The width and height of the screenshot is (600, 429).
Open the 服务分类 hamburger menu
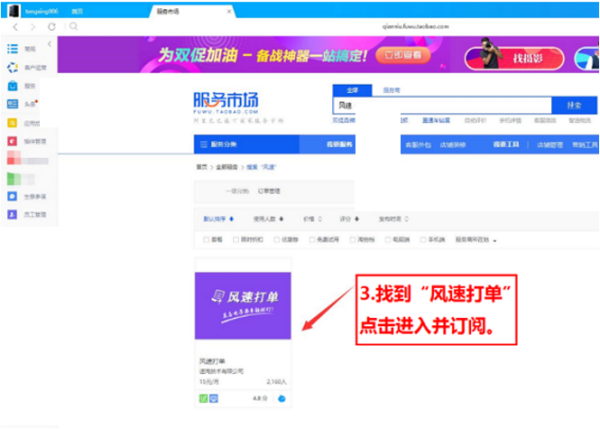pos(204,144)
